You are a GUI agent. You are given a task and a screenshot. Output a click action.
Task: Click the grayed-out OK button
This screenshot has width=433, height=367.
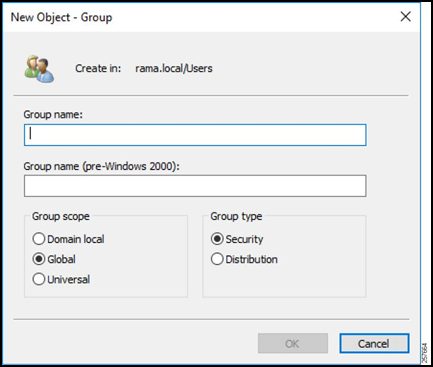(293, 343)
